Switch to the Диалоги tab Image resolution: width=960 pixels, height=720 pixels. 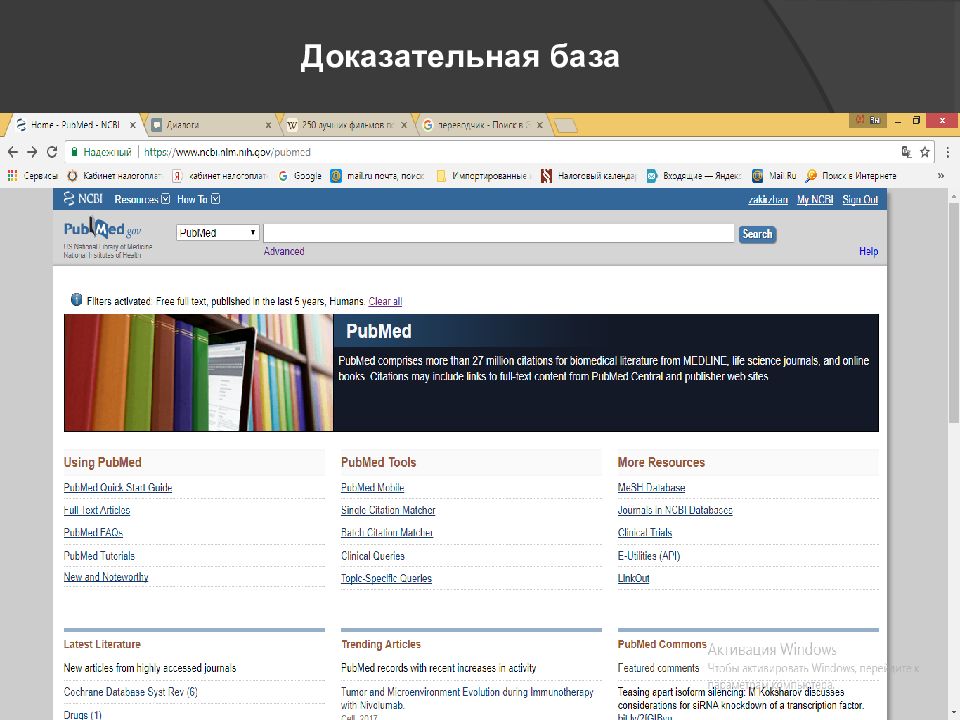[x=211, y=125]
